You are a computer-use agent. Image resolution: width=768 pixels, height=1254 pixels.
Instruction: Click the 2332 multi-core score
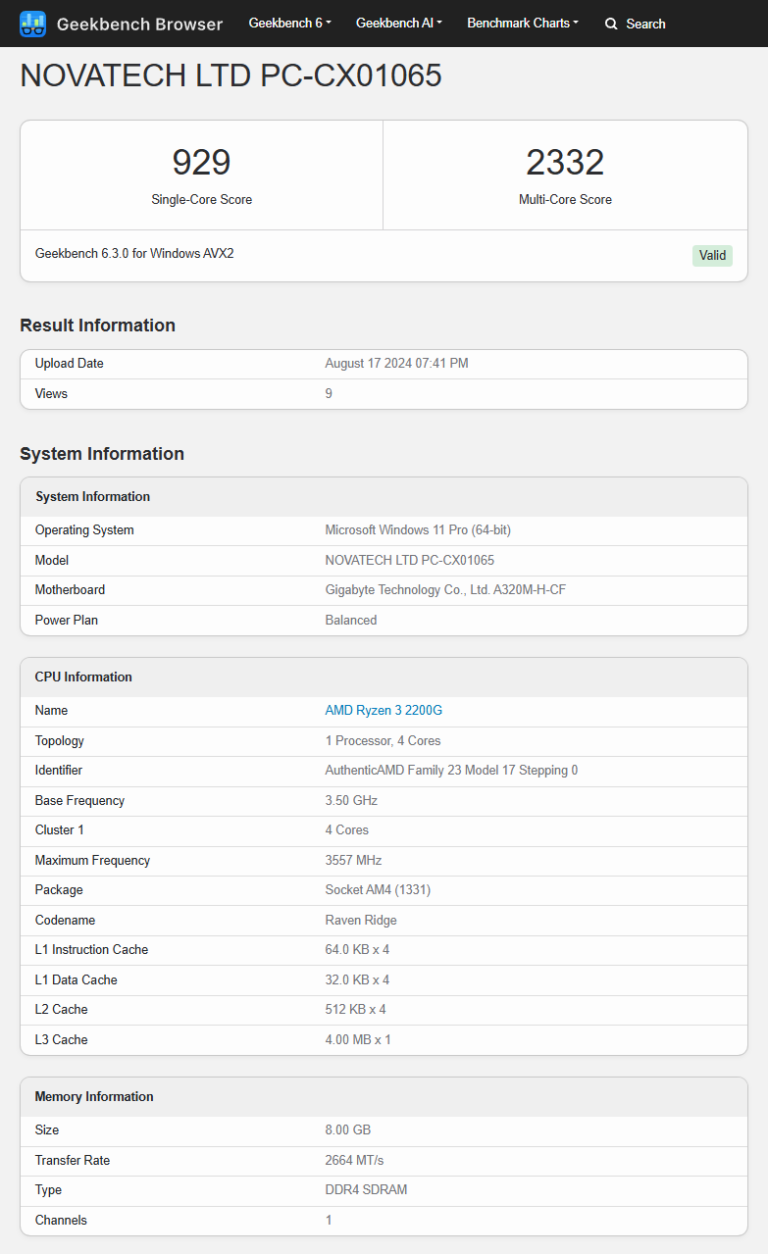565,162
